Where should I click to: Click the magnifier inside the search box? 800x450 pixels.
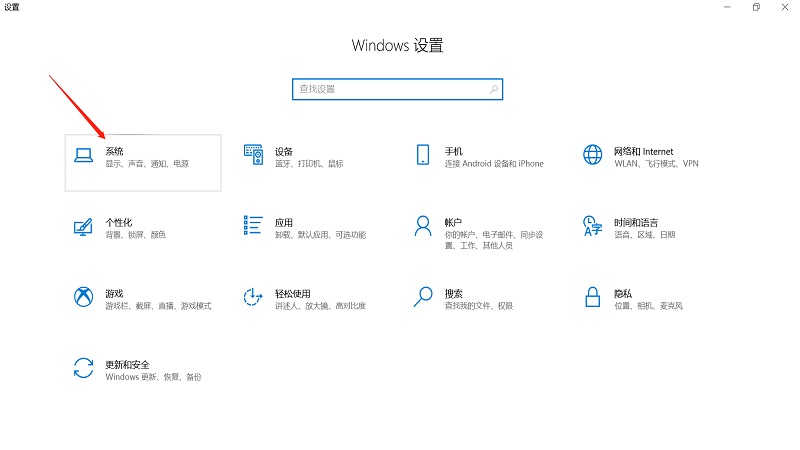[493, 89]
